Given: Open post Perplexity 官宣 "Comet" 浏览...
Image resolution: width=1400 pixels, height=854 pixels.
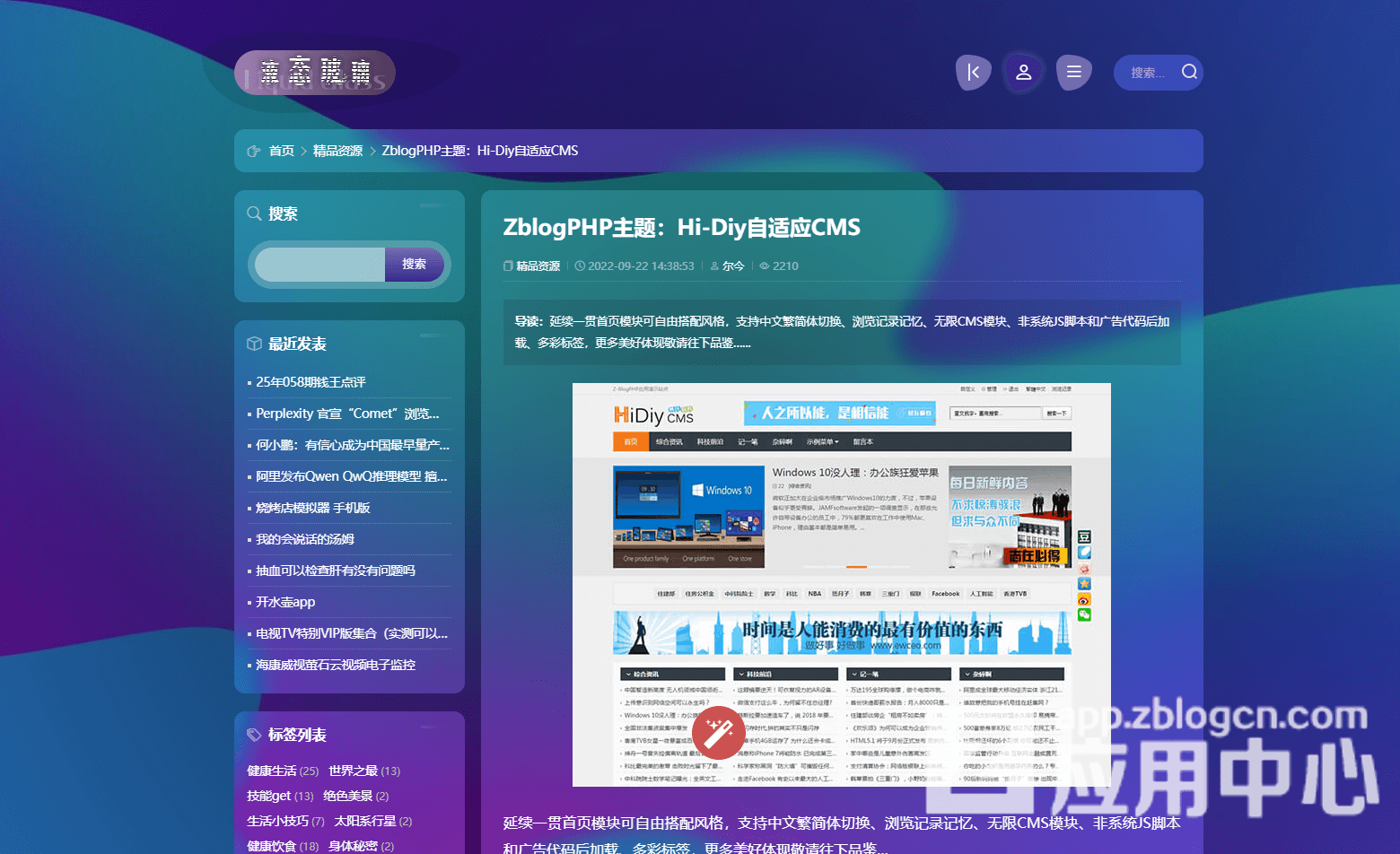Looking at the screenshot, I should [x=347, y=414].
